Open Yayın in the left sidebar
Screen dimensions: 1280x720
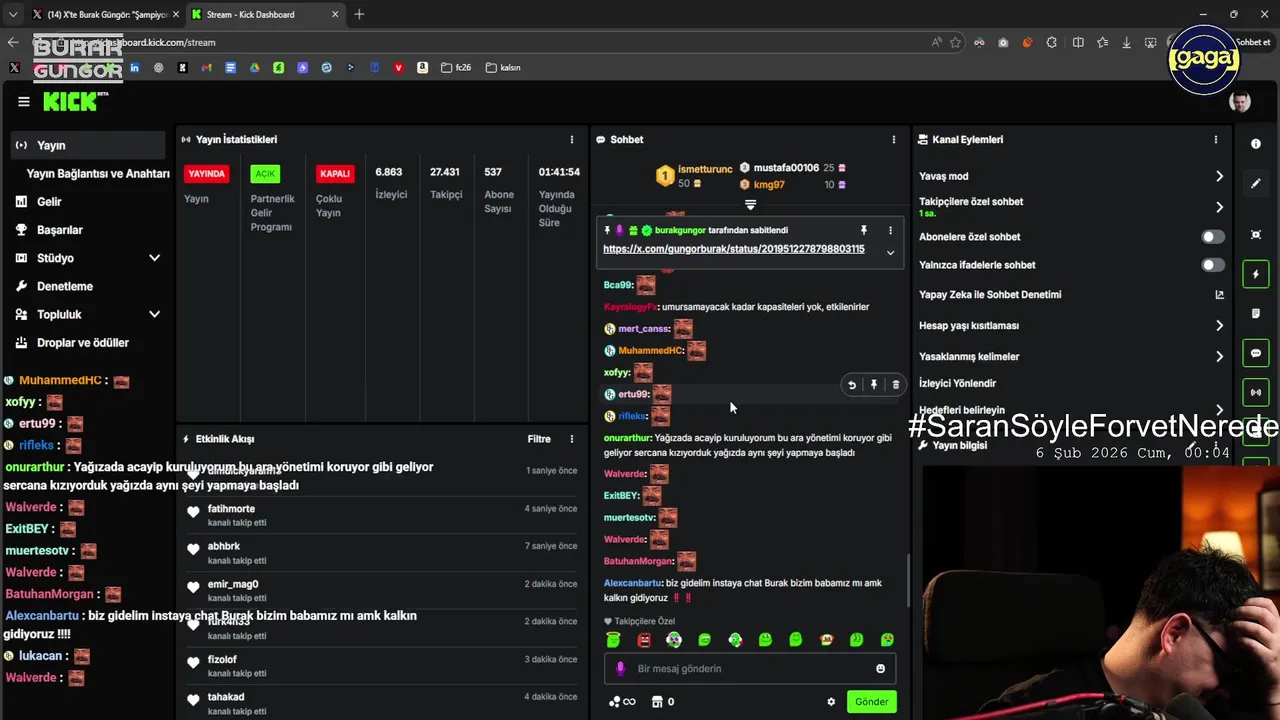pyautogui.click(x=88, y=145)
